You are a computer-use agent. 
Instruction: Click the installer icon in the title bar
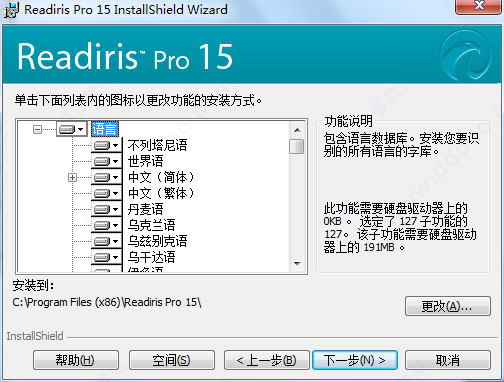11,9
